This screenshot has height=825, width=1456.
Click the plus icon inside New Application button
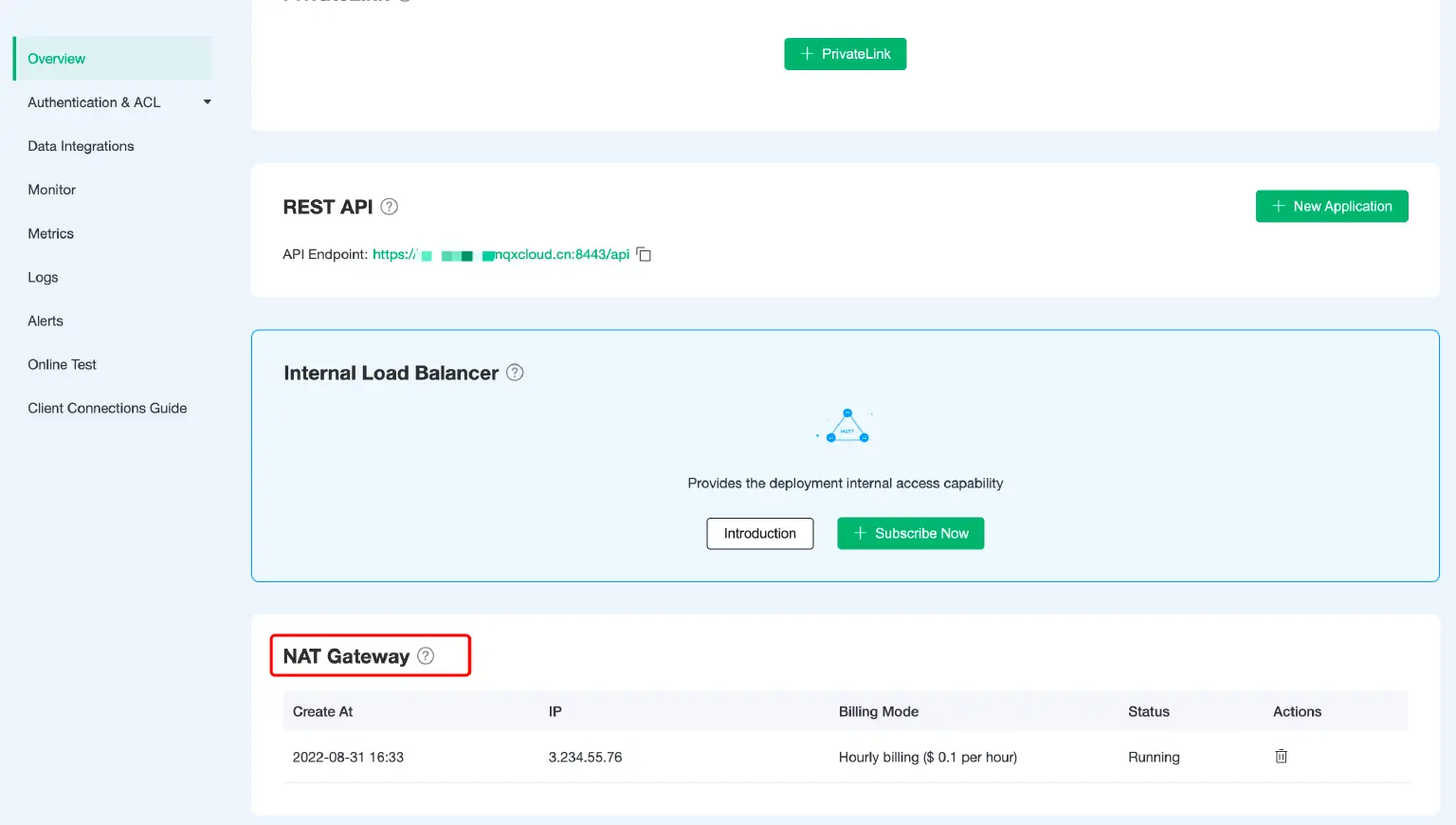[1278, 206]
